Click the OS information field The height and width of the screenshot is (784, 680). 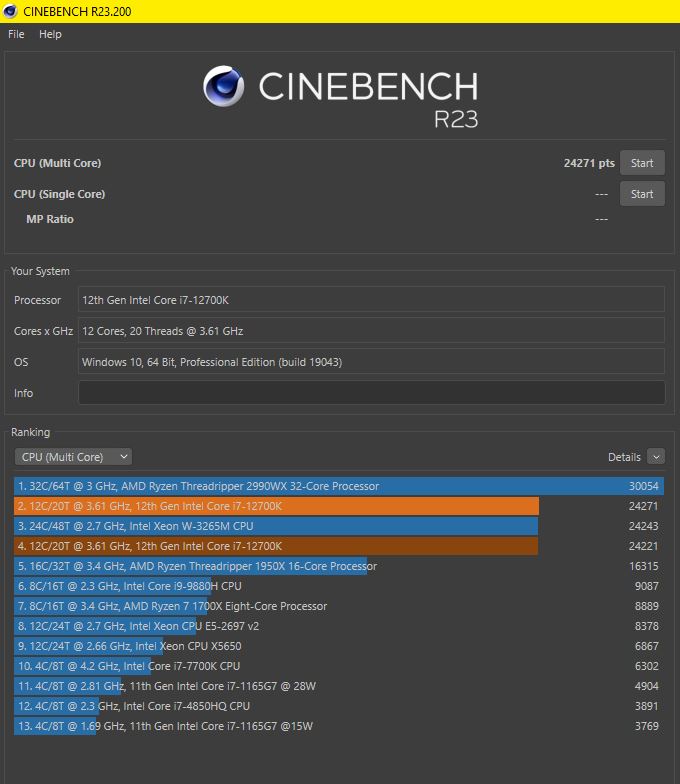point(372,362)
